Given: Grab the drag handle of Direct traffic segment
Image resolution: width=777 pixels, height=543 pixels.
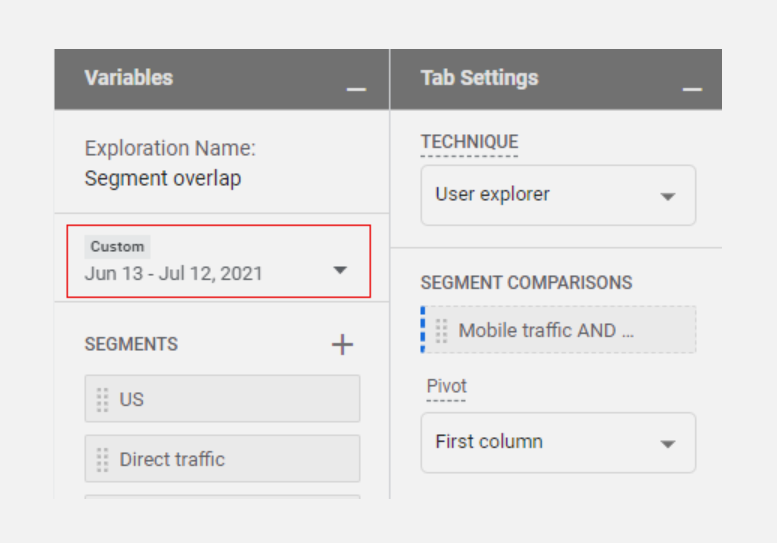Looking at the screenshot, I should pyautogui.click(x=103, y=459).
